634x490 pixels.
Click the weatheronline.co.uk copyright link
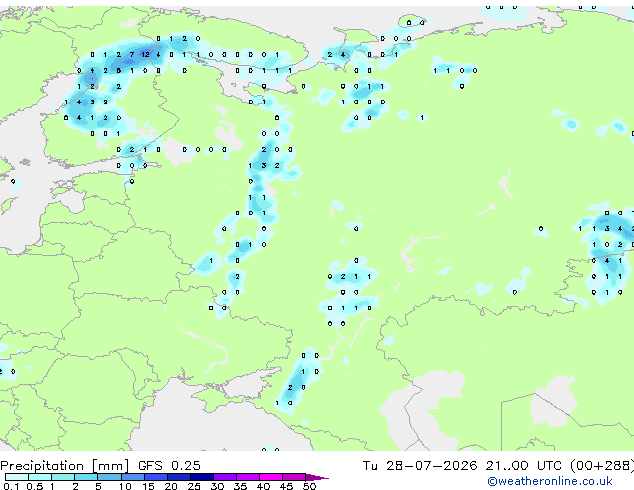click(x=549, y=481)
